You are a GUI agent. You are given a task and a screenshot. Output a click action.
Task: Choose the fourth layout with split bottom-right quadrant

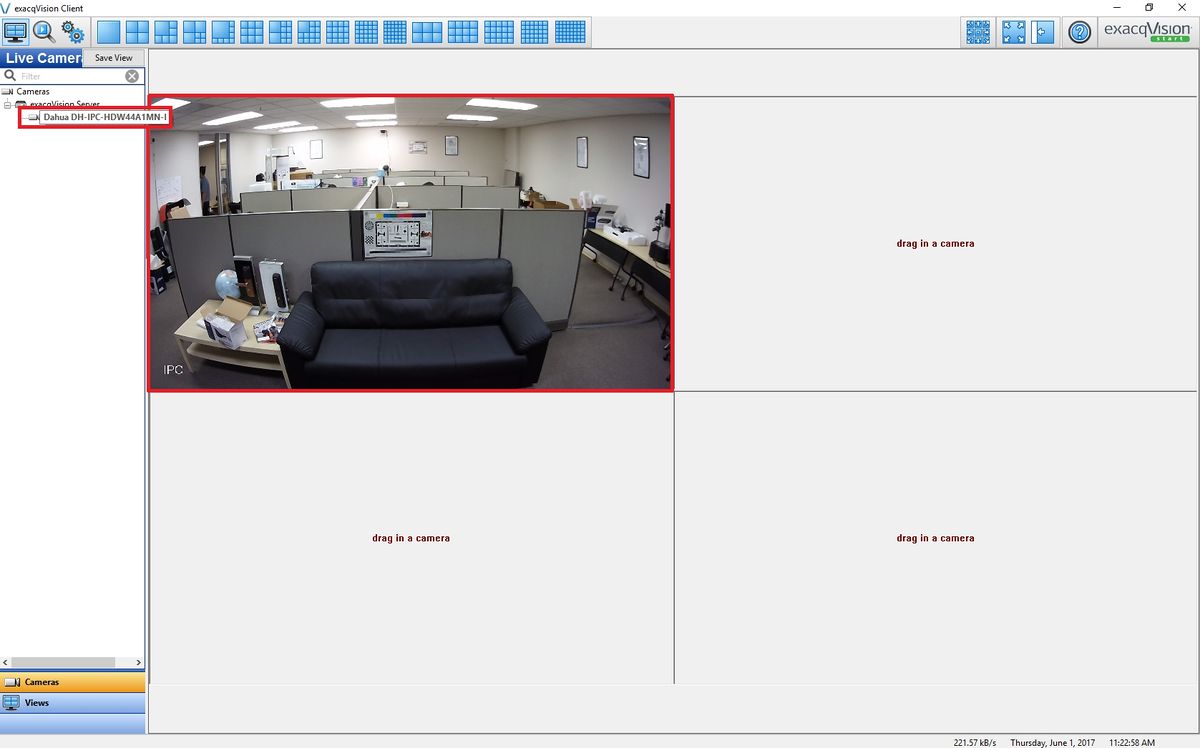[x=195, y=32]
